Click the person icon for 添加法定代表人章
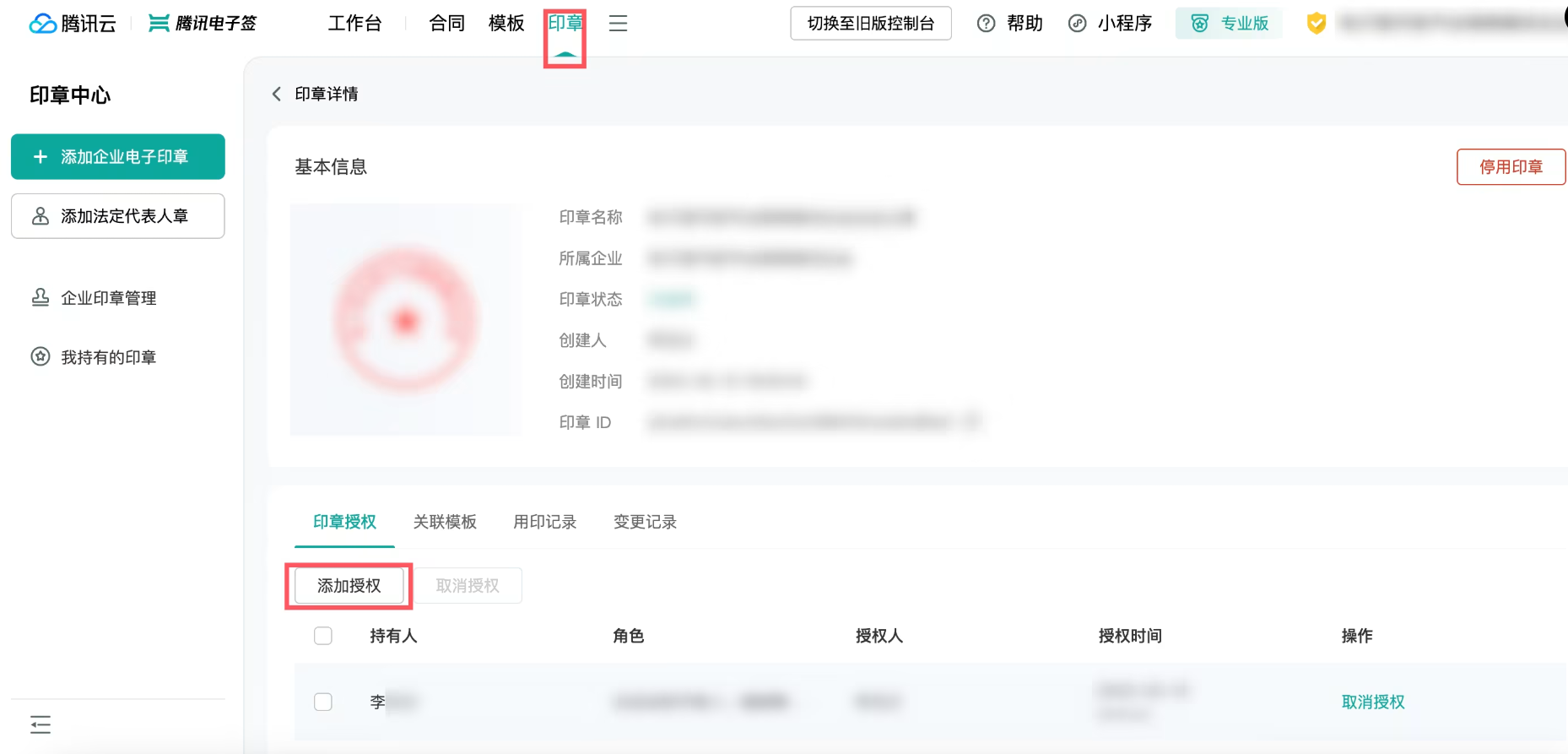This screenshot has width=1568, height=754. click(x=41, y=216)
